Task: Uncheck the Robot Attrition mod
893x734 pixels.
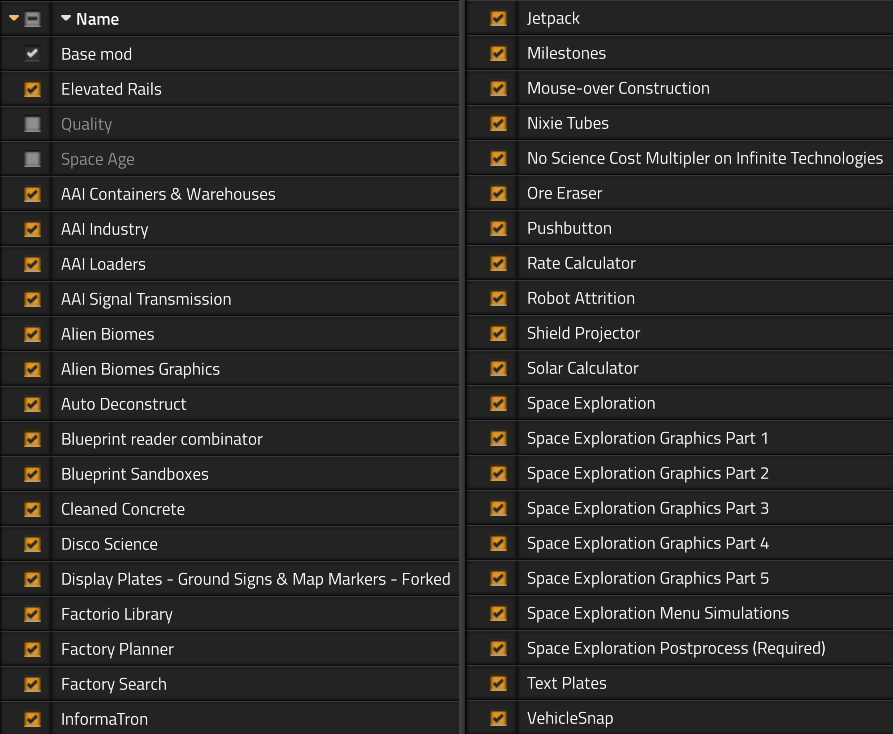Action: (498, 298)
